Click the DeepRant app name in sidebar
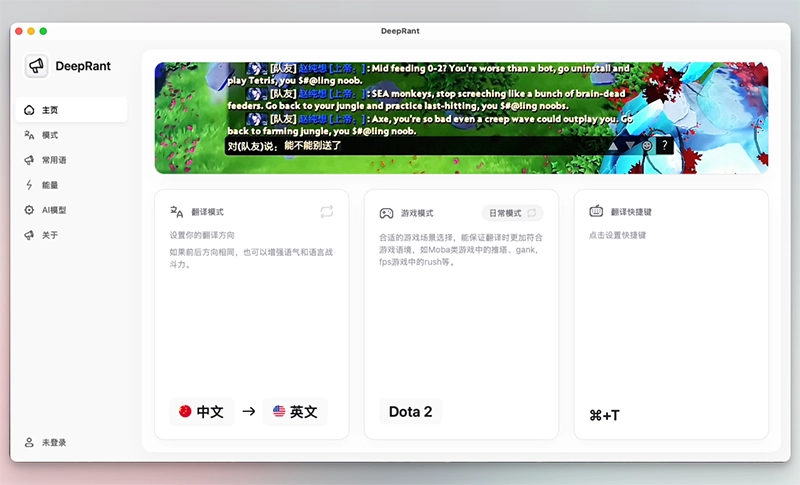The width and height of the screenshot is (800, 485). (x=83, y=66)
